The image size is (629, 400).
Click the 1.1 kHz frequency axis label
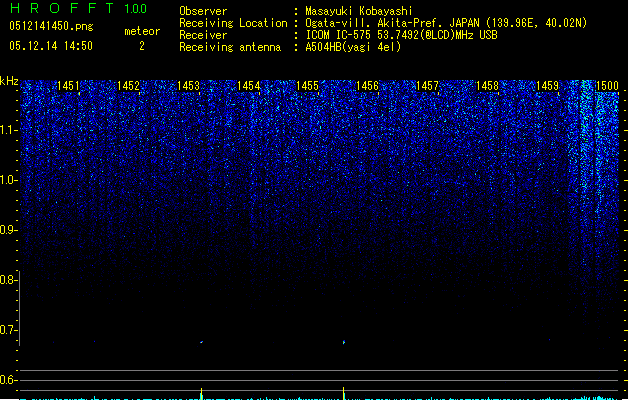click(8, 130)
